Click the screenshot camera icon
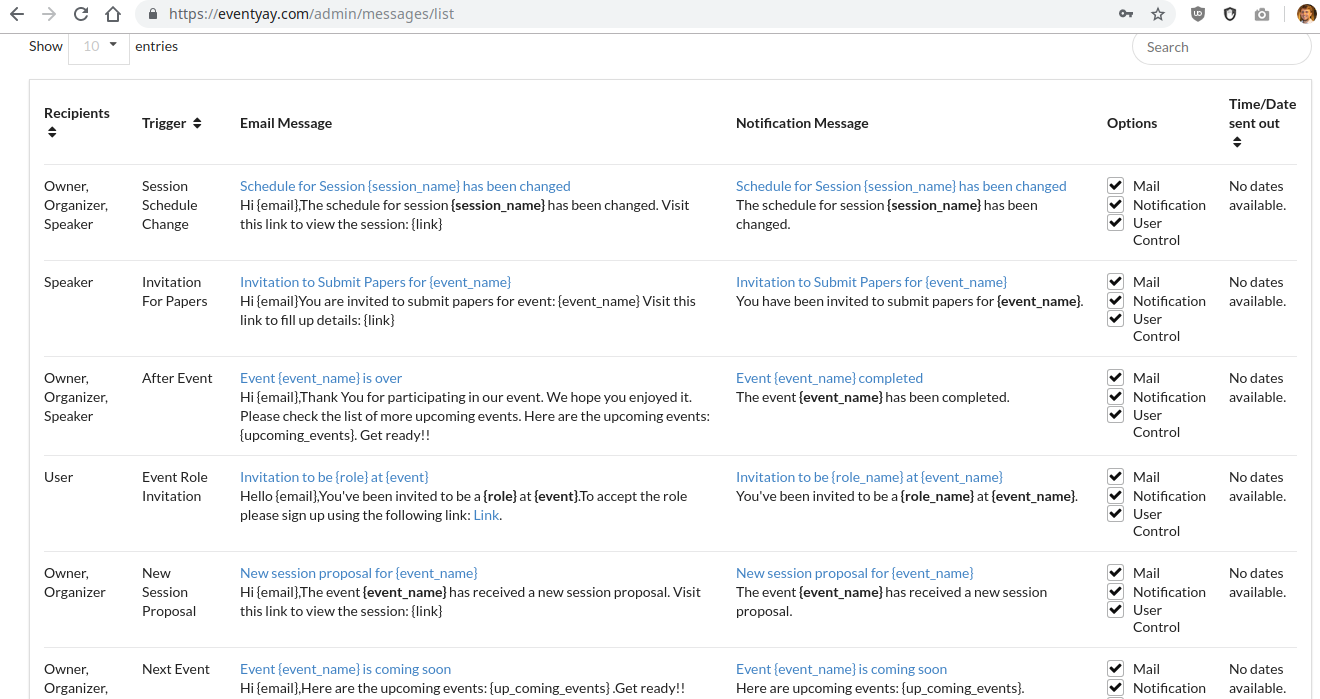The height and width of the screenshot is (699, 1320). click(1261, 14)
